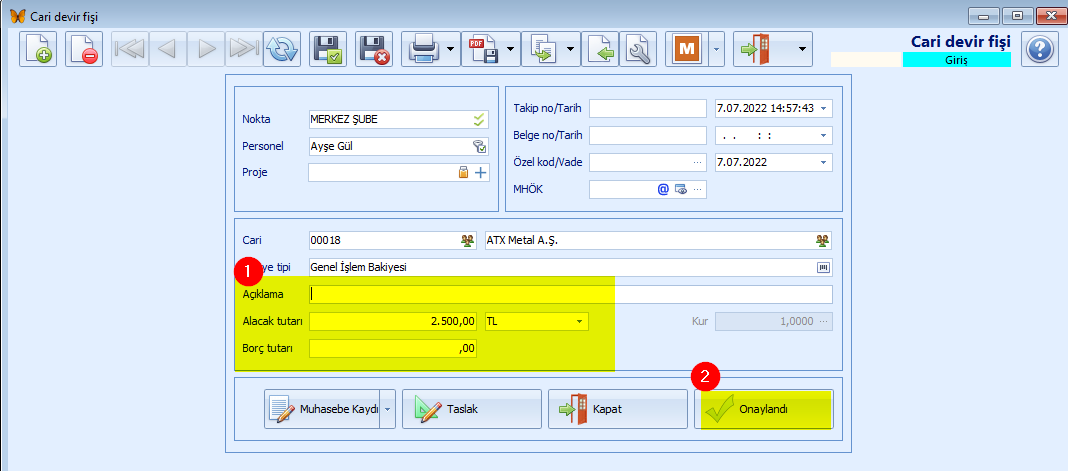Export to PDF with the PDF floppy icon
Viewport: 1068px width, 471px height.
(483, 49)
